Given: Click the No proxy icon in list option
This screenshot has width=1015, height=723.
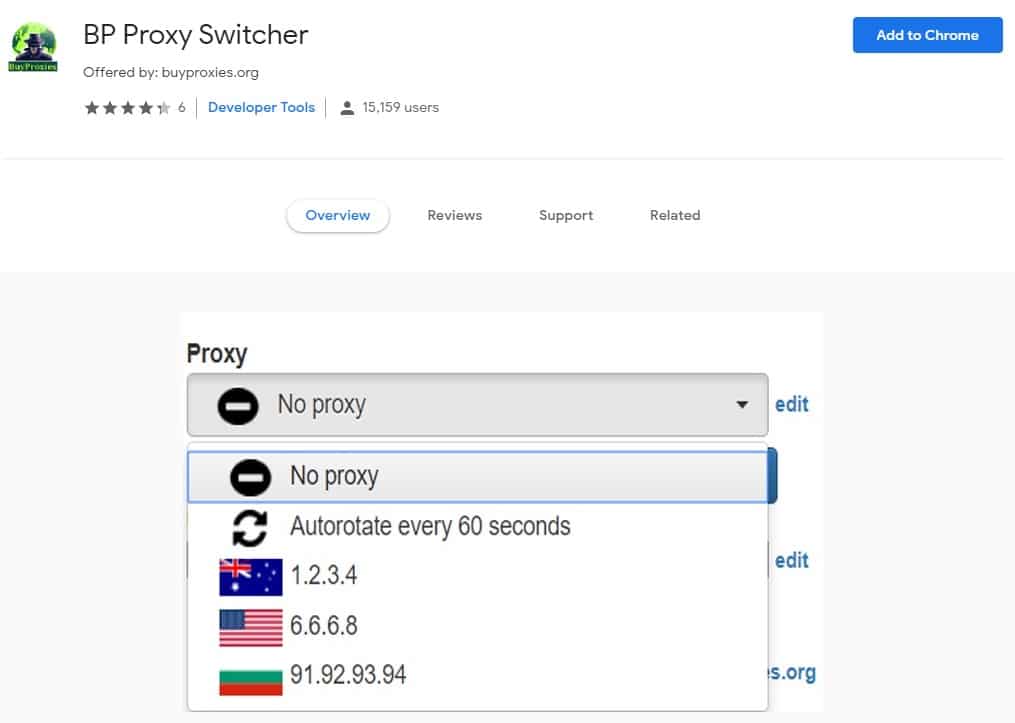Looking at the screenshot, I should tap(251, 478).
